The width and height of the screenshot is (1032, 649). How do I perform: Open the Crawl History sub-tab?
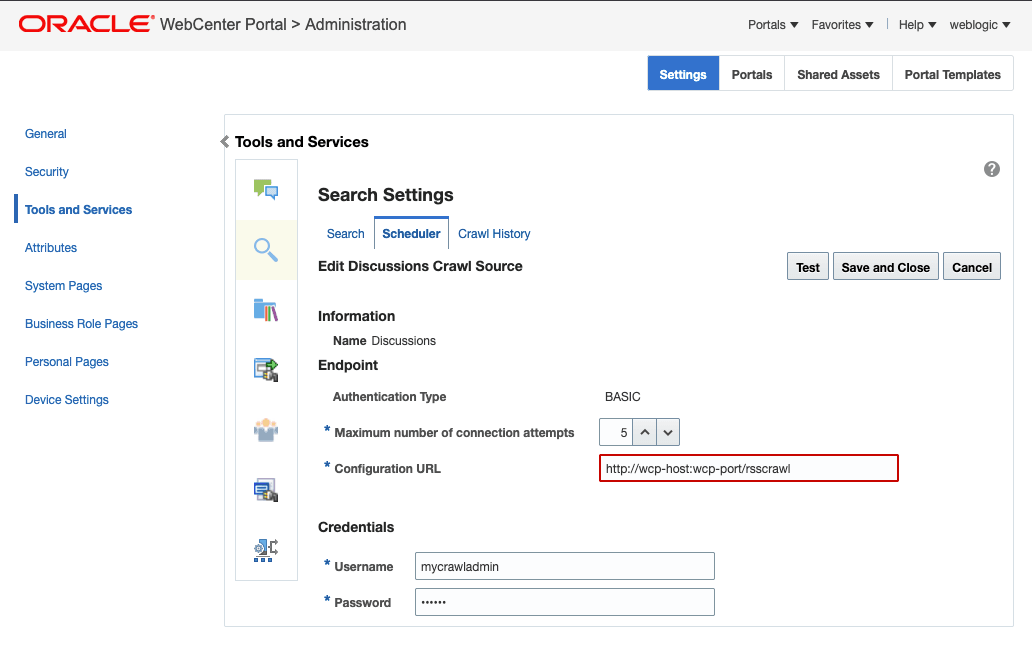click(x=494, y=234)
